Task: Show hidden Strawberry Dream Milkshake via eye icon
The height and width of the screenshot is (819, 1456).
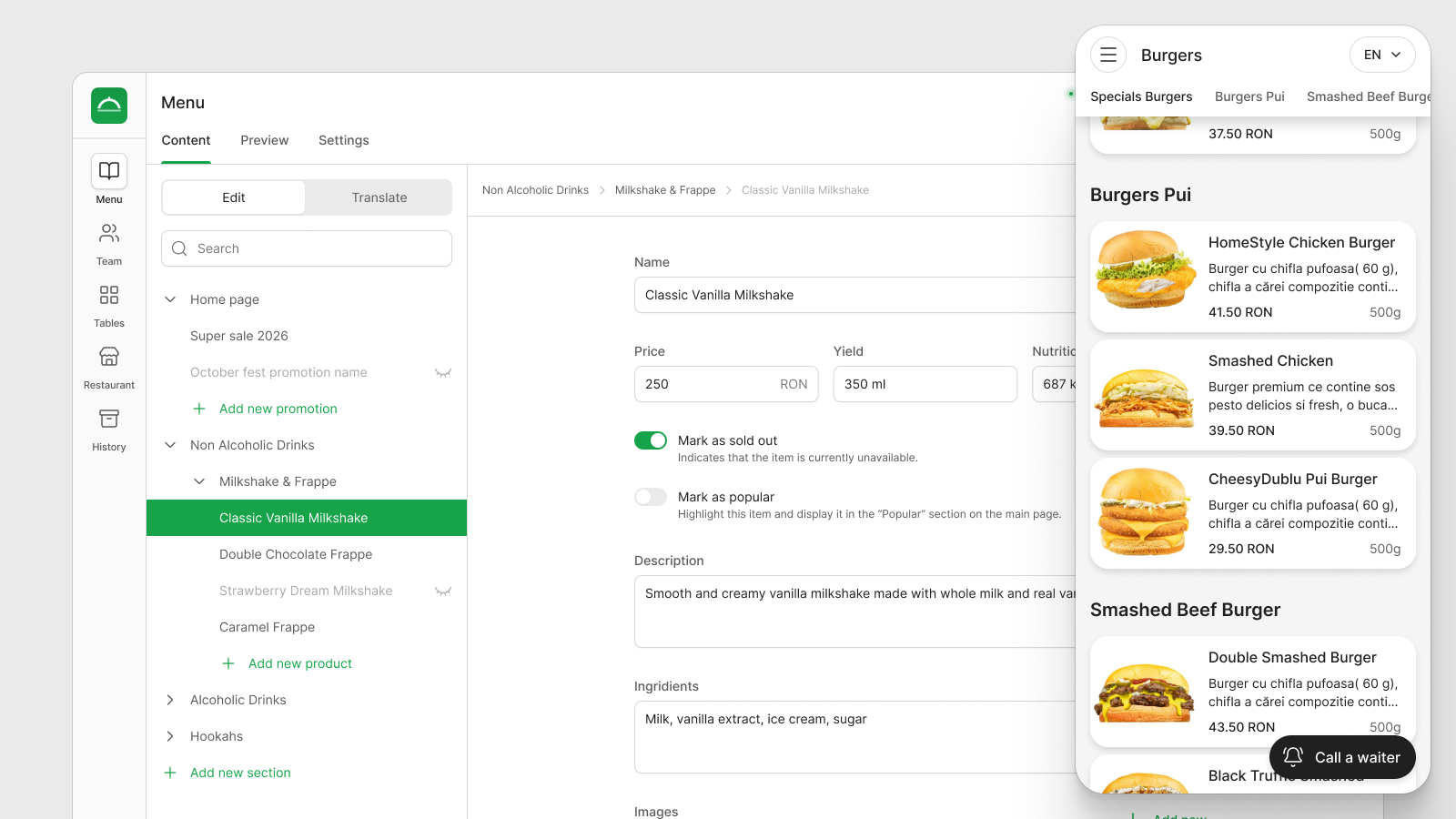Action: 443,591
